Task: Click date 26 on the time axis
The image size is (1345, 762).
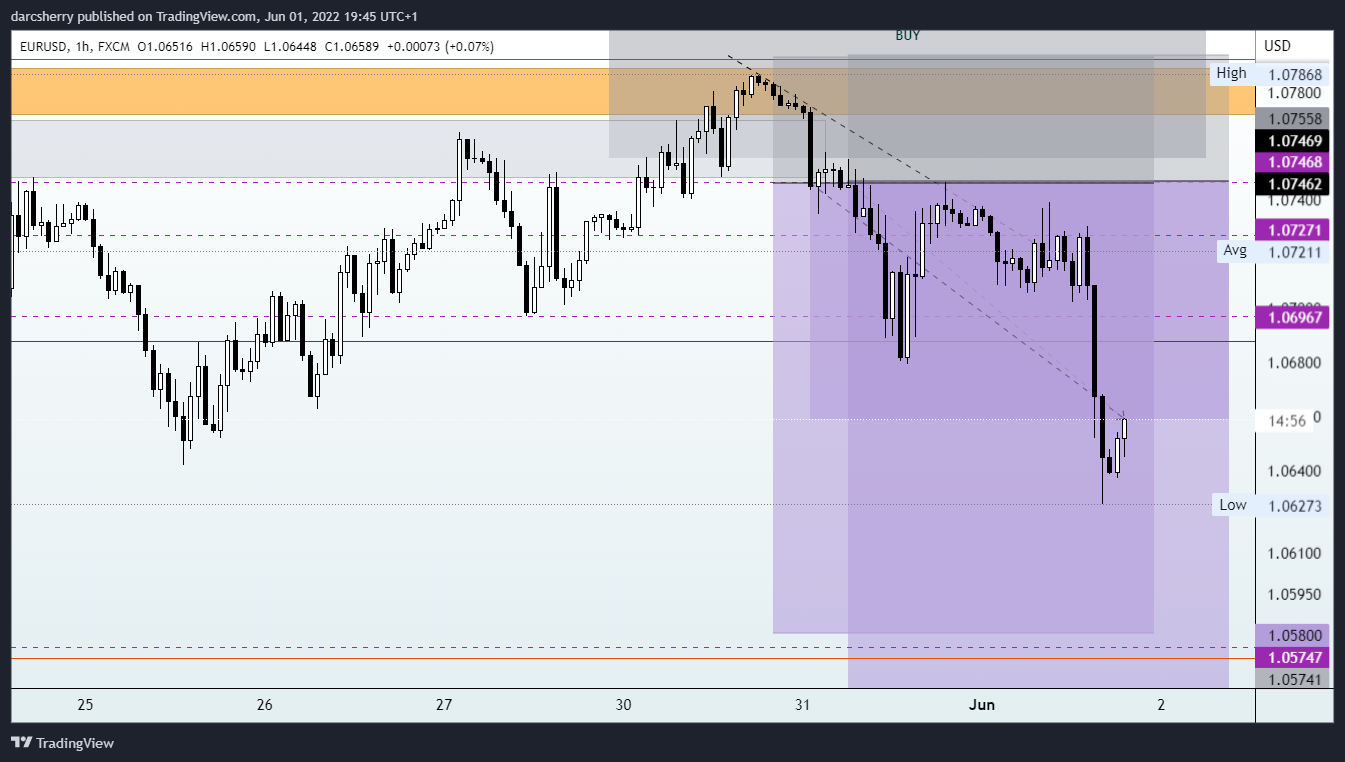Action: click(x=264, y=705)
